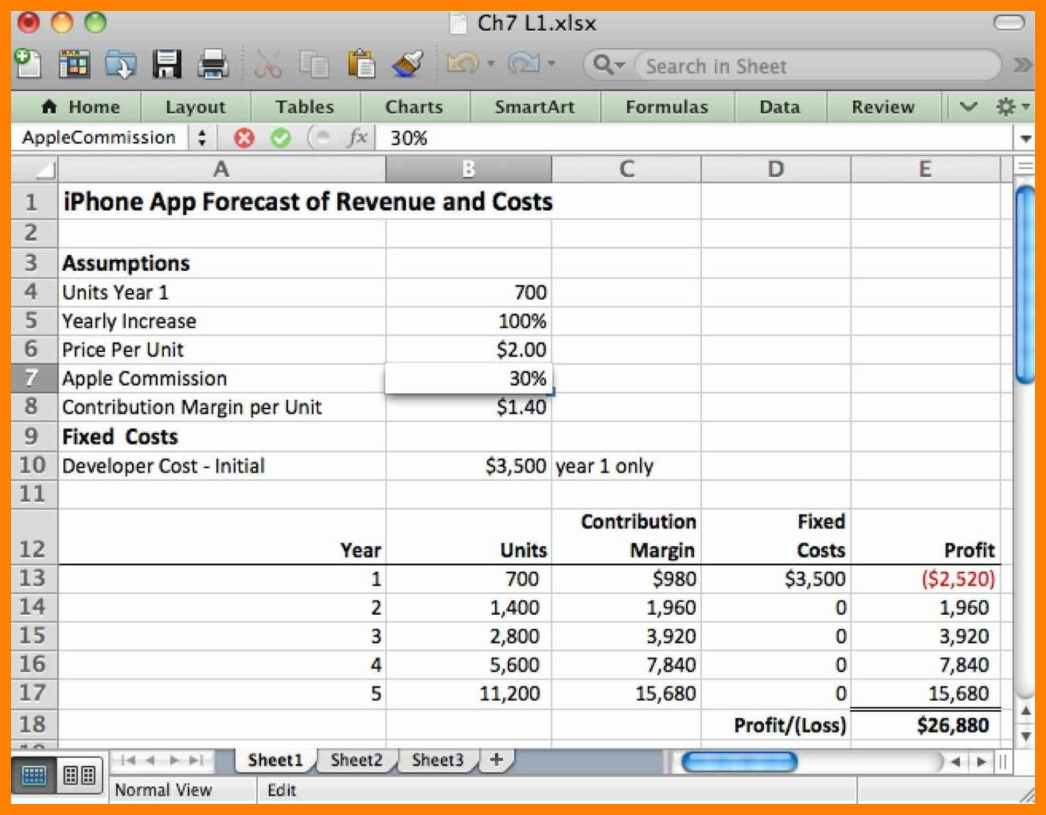
Task: Collapse the ribbon with chevron
Action: tap(968, 107)
